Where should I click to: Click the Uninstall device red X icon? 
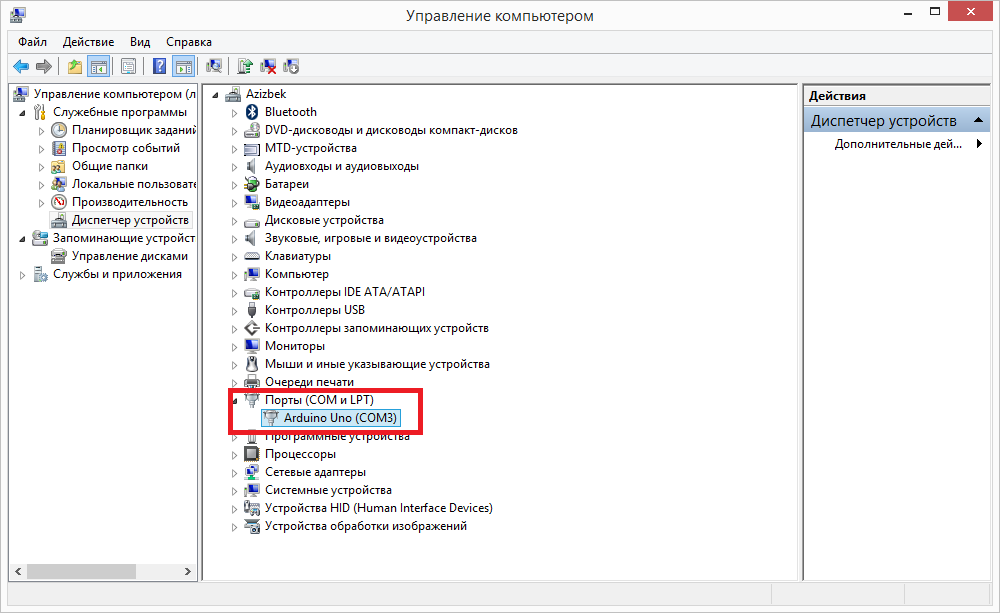coord(268,66)
